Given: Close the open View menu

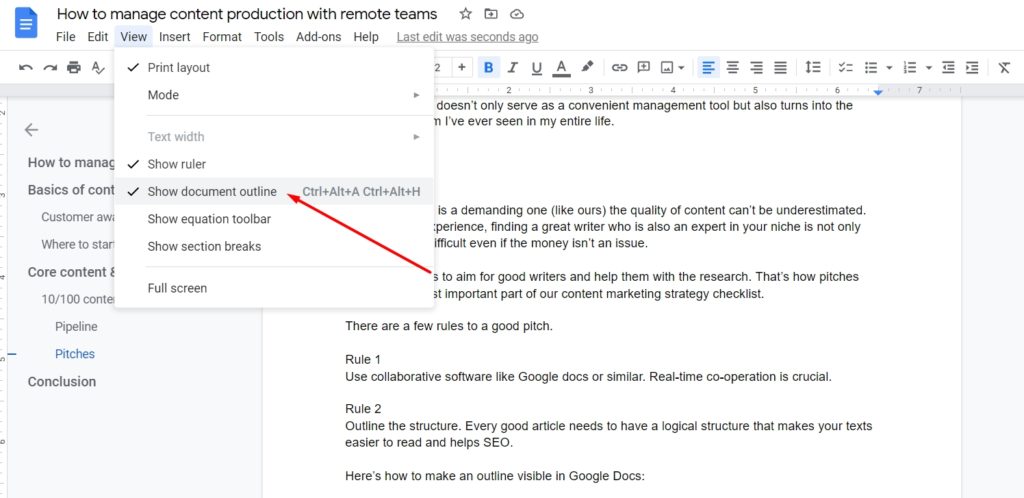Looking at the screenshot, I should coord(133,37).
